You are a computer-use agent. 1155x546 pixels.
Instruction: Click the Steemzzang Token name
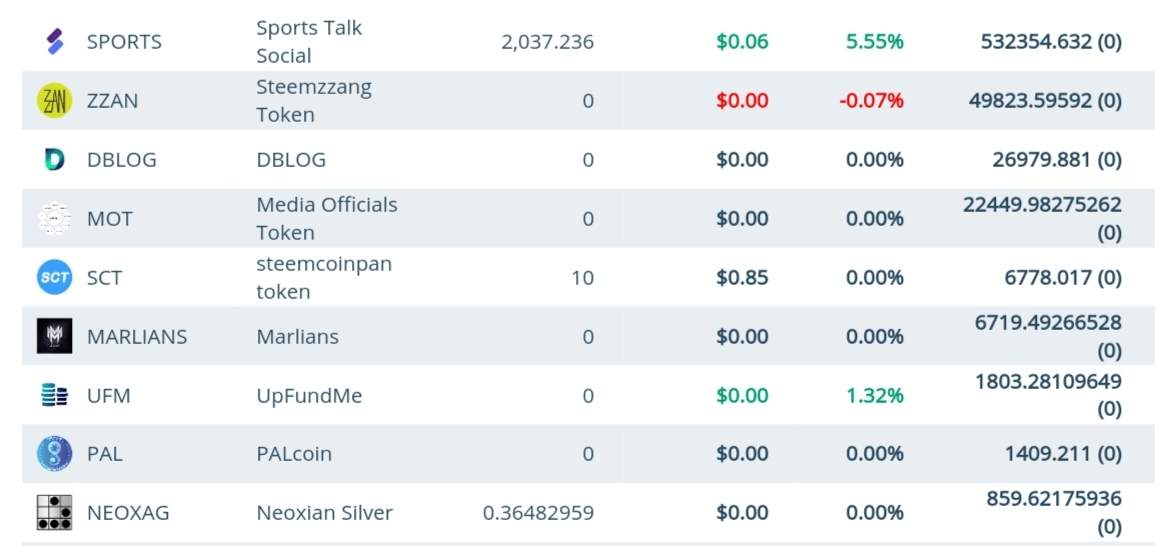coord(313,101)
